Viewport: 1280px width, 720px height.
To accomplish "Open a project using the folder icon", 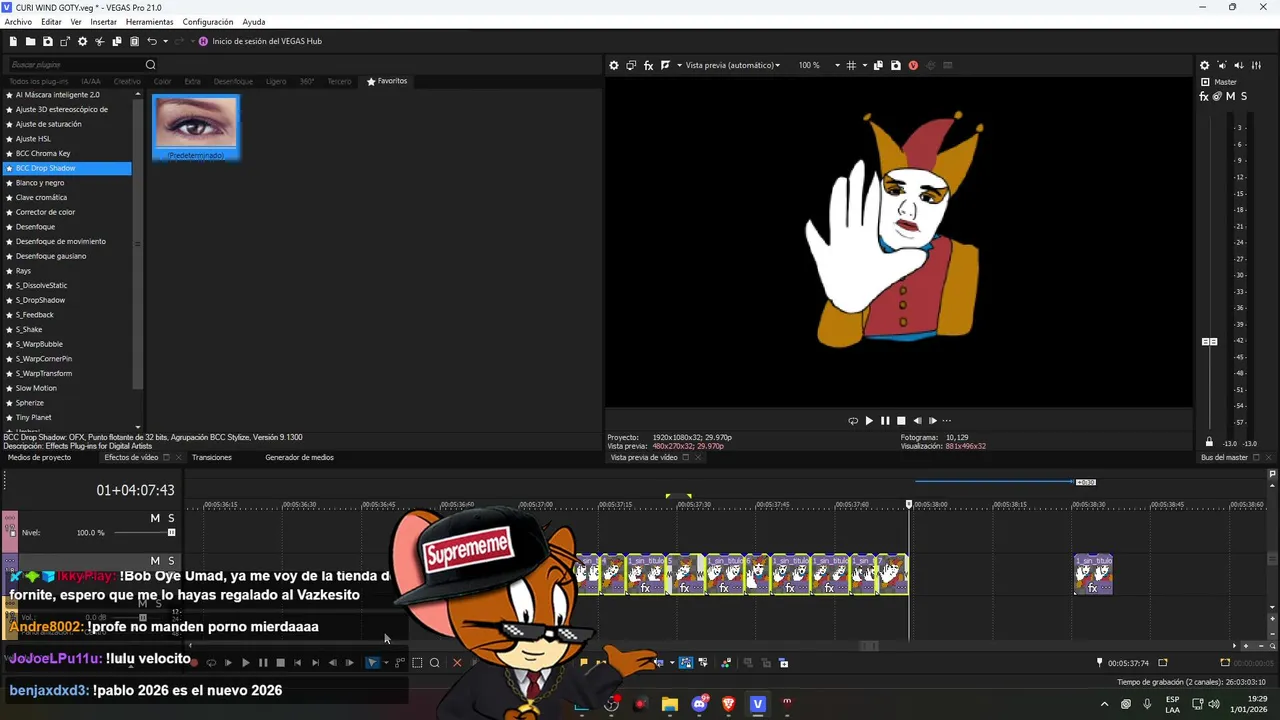I will (30, 41).
